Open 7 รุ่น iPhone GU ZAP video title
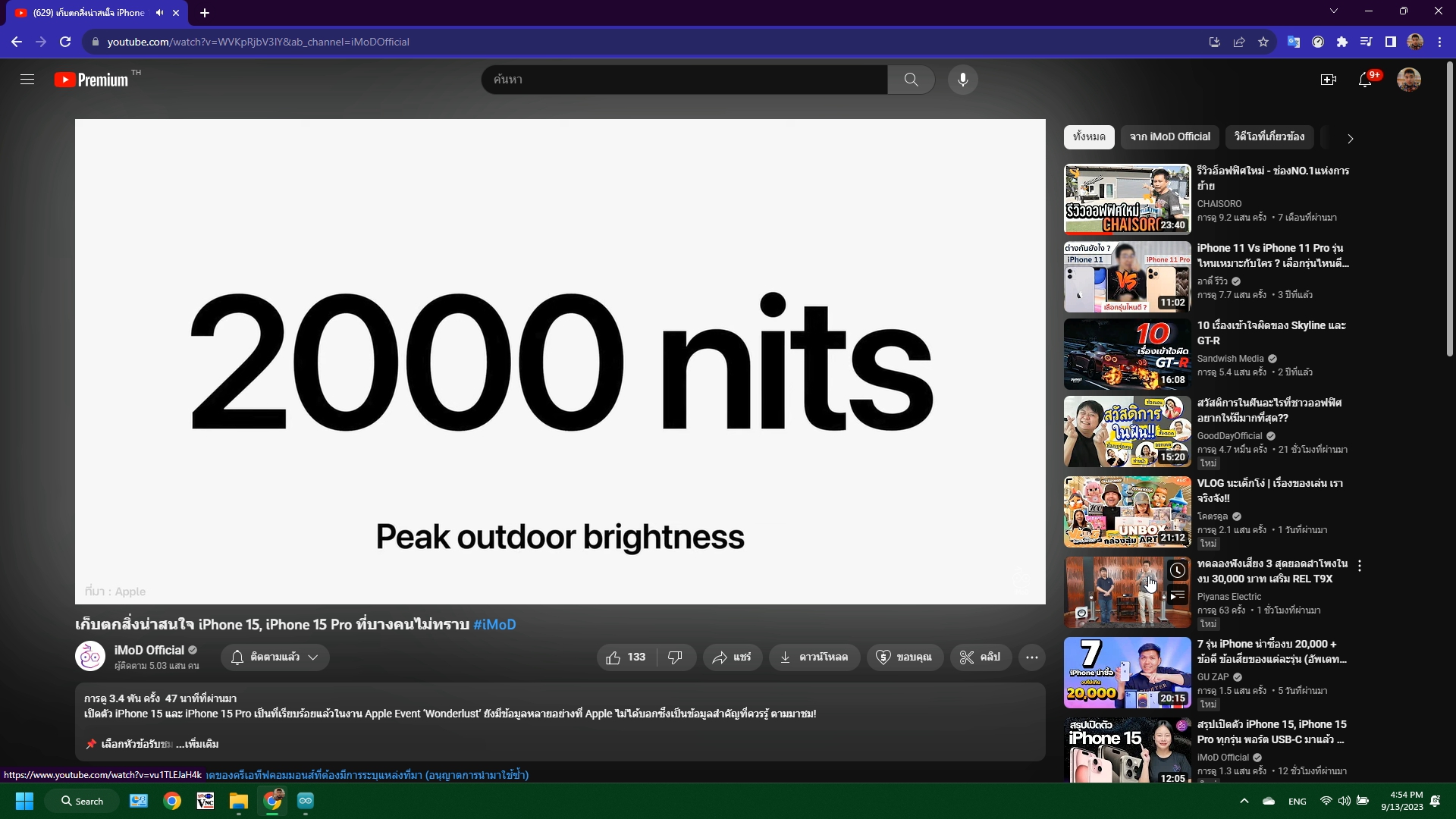 (1272, 651)
